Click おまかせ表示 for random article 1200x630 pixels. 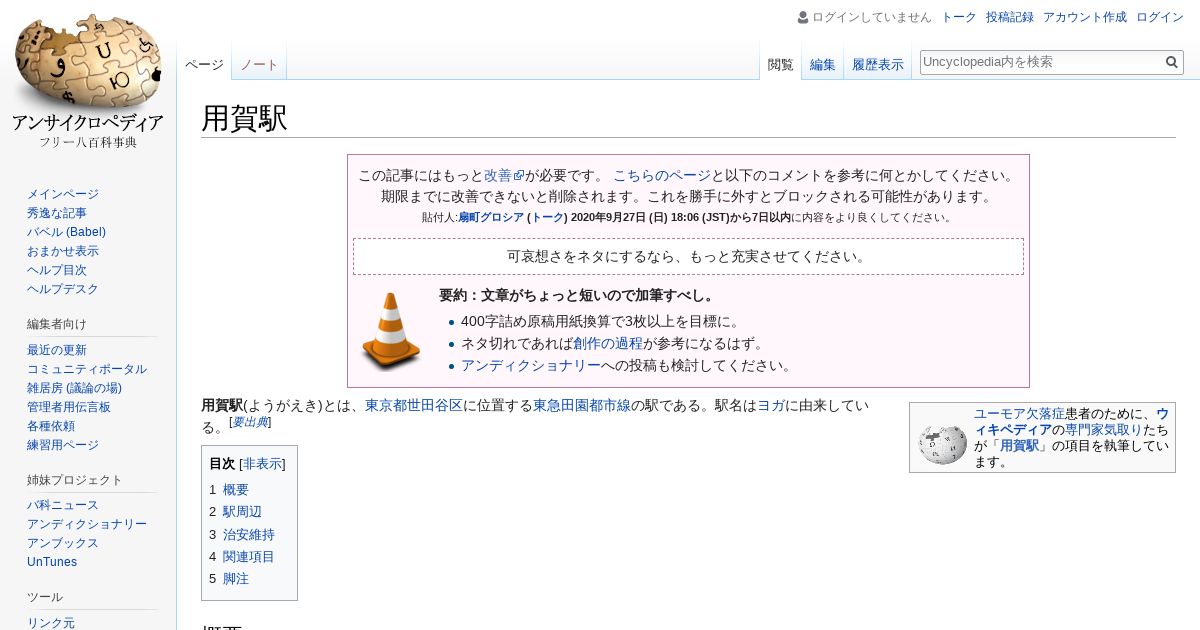coord(63,251)
